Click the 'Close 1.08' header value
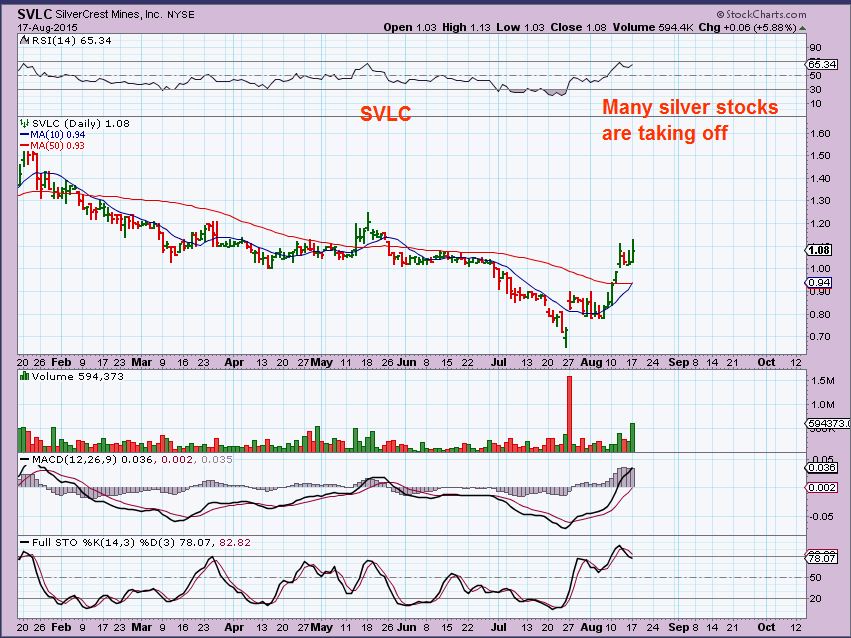This screenshot has height=638, width=851. (578, 27)
